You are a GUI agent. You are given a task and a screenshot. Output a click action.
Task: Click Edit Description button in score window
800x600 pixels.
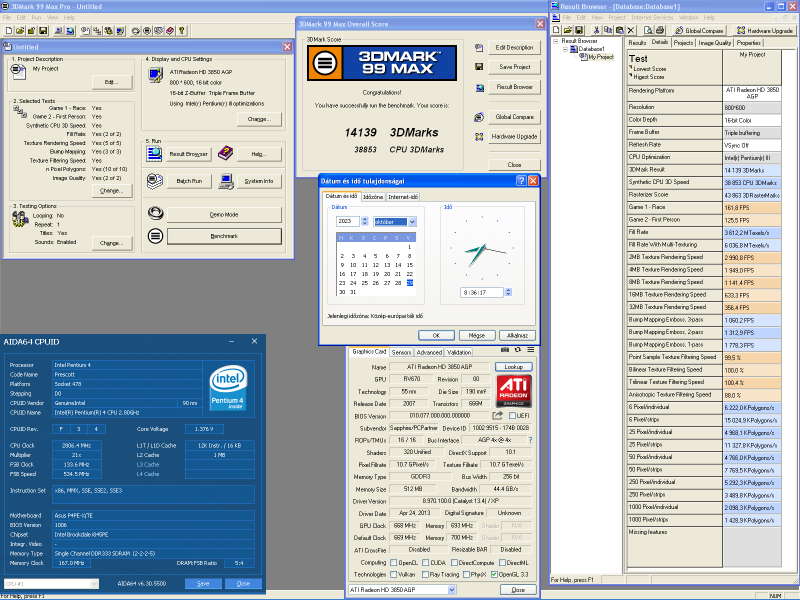point(514,47)
